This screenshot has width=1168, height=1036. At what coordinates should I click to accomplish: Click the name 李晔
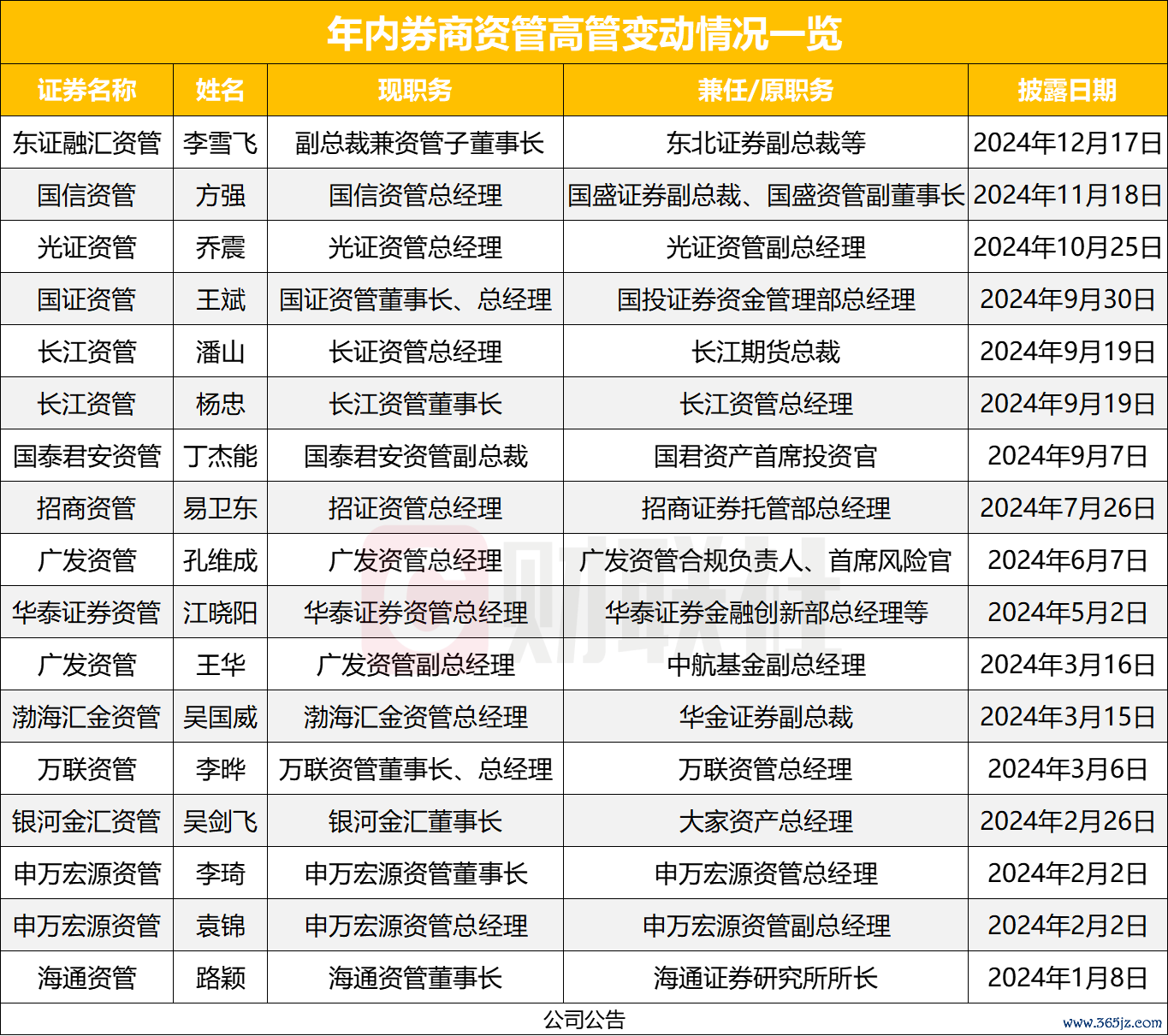pyautogui.click(x=220, y=769)
